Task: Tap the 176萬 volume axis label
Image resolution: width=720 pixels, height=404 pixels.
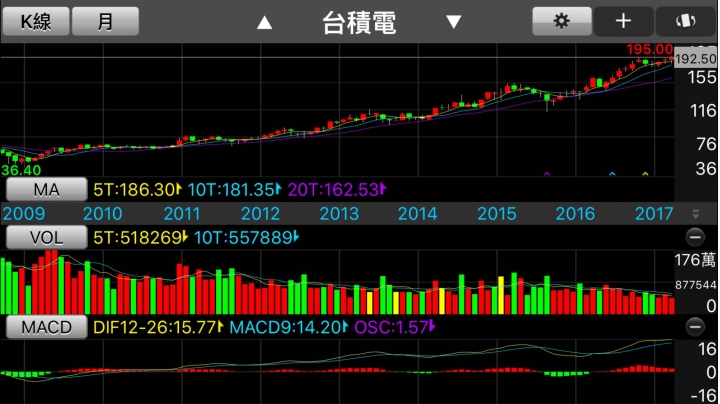Action: 695,260
